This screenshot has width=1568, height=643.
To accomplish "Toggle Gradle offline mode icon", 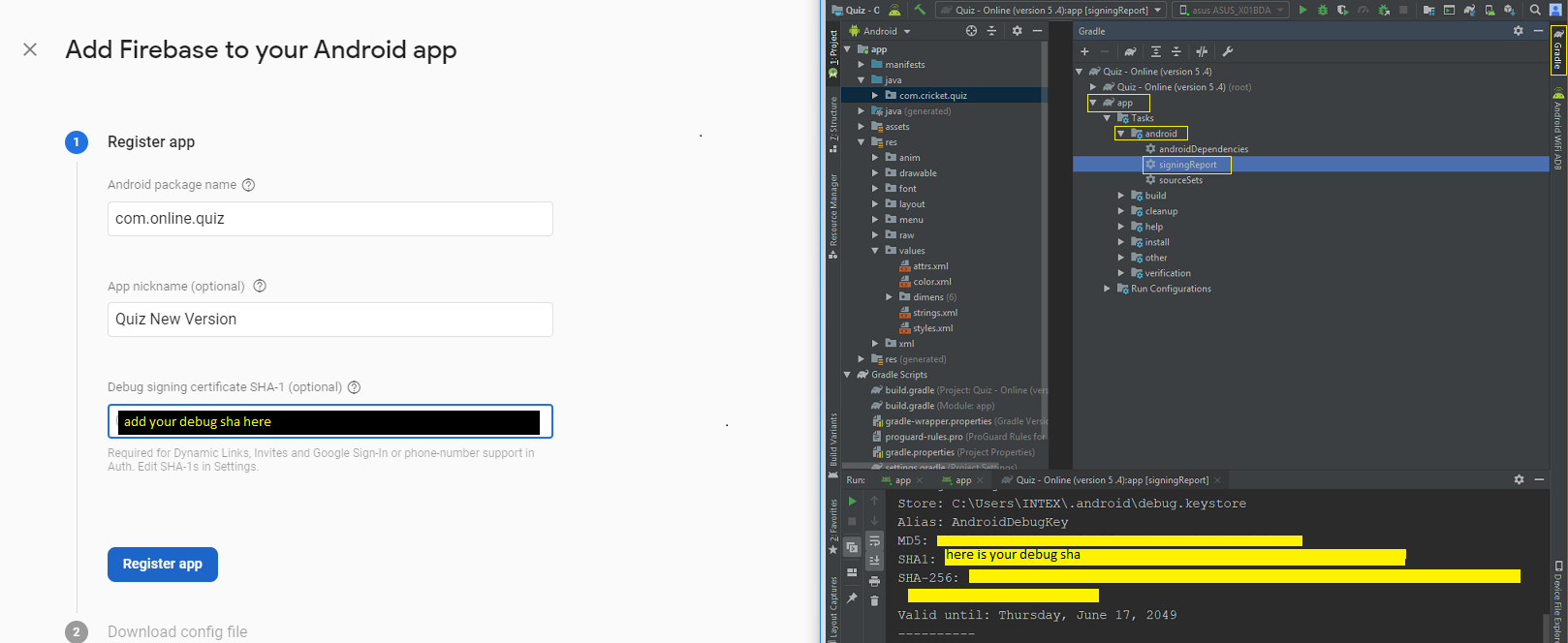I will [1202, 51].
